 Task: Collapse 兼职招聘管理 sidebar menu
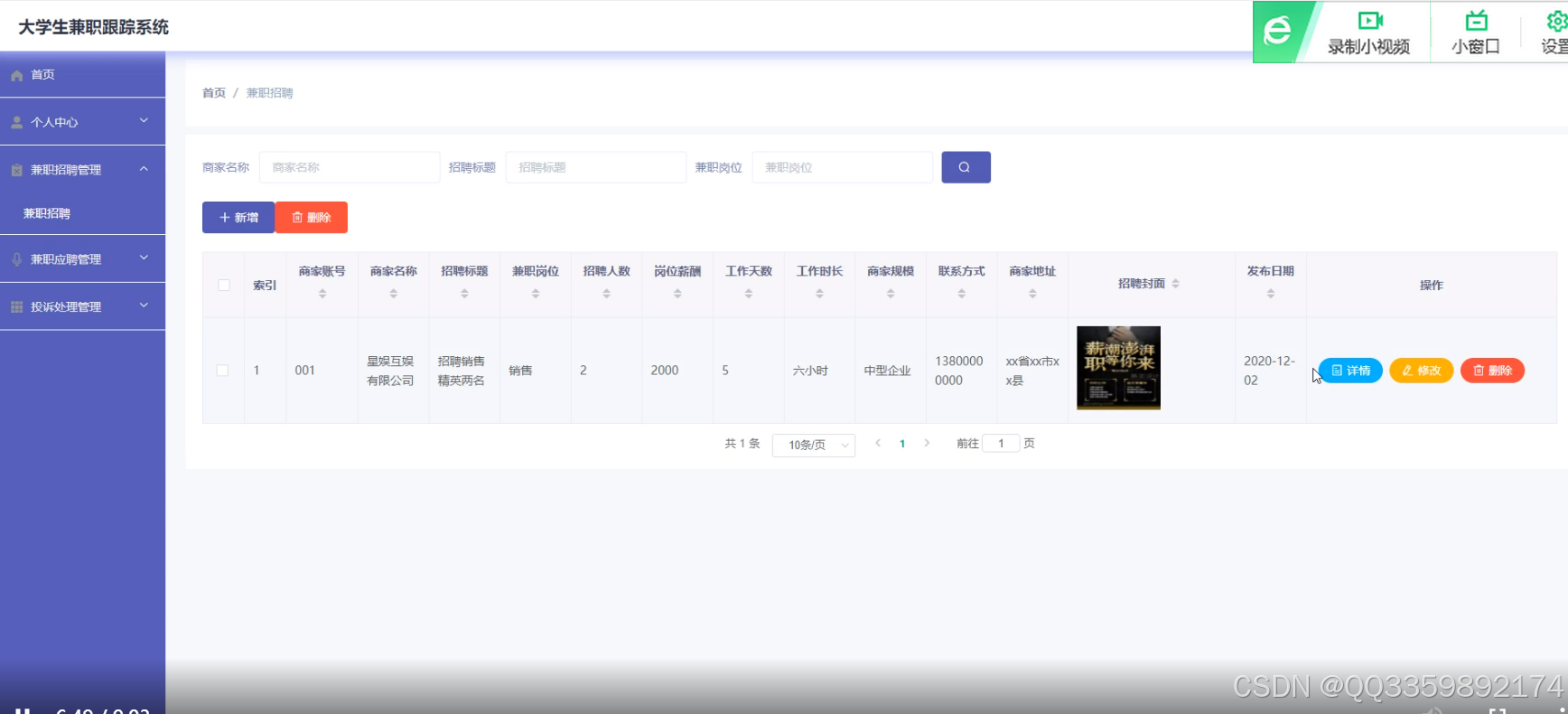tap(82, 170)
